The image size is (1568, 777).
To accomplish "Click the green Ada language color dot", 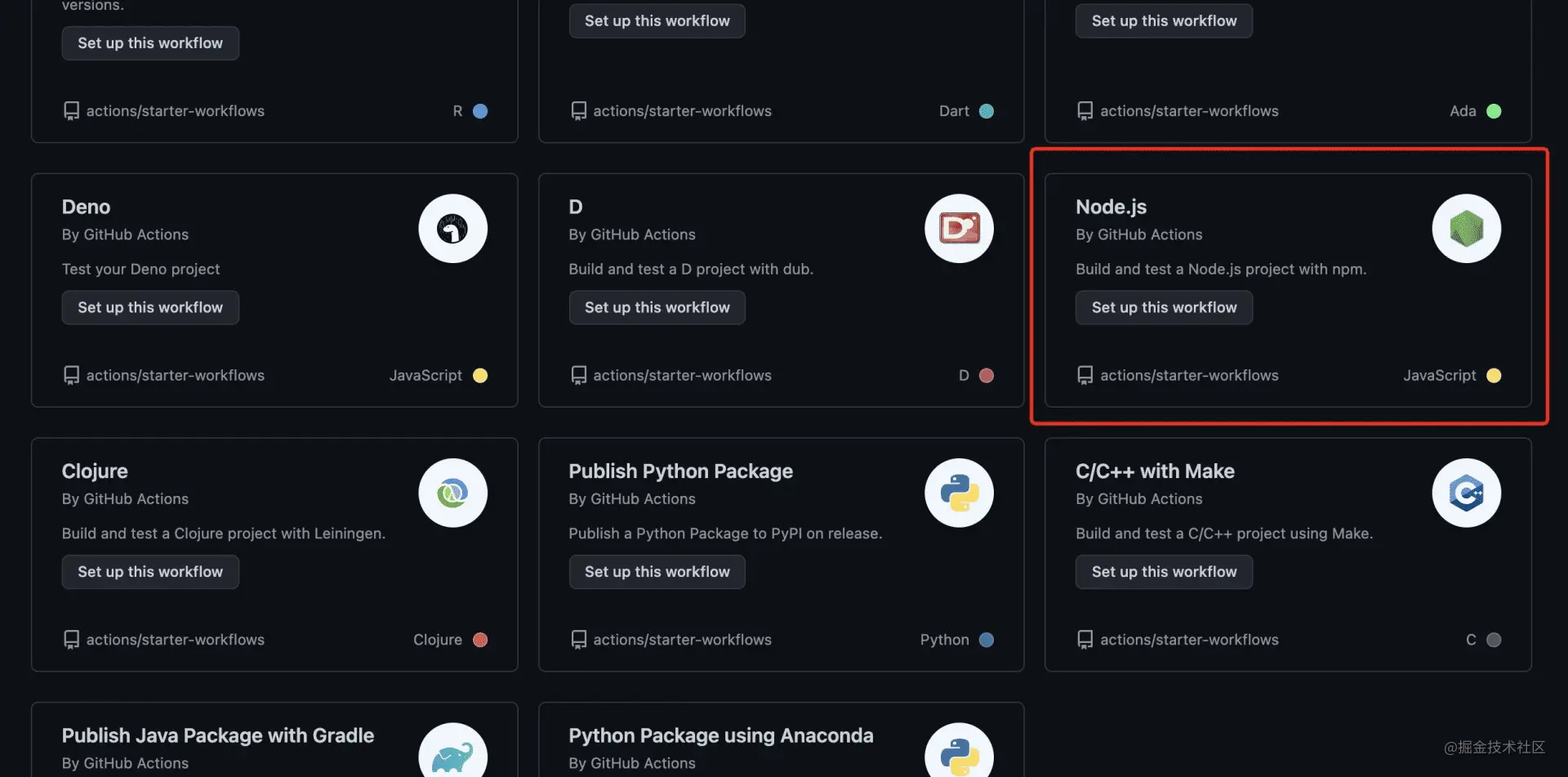I will pyautogui.click(x=1494, y=111).
